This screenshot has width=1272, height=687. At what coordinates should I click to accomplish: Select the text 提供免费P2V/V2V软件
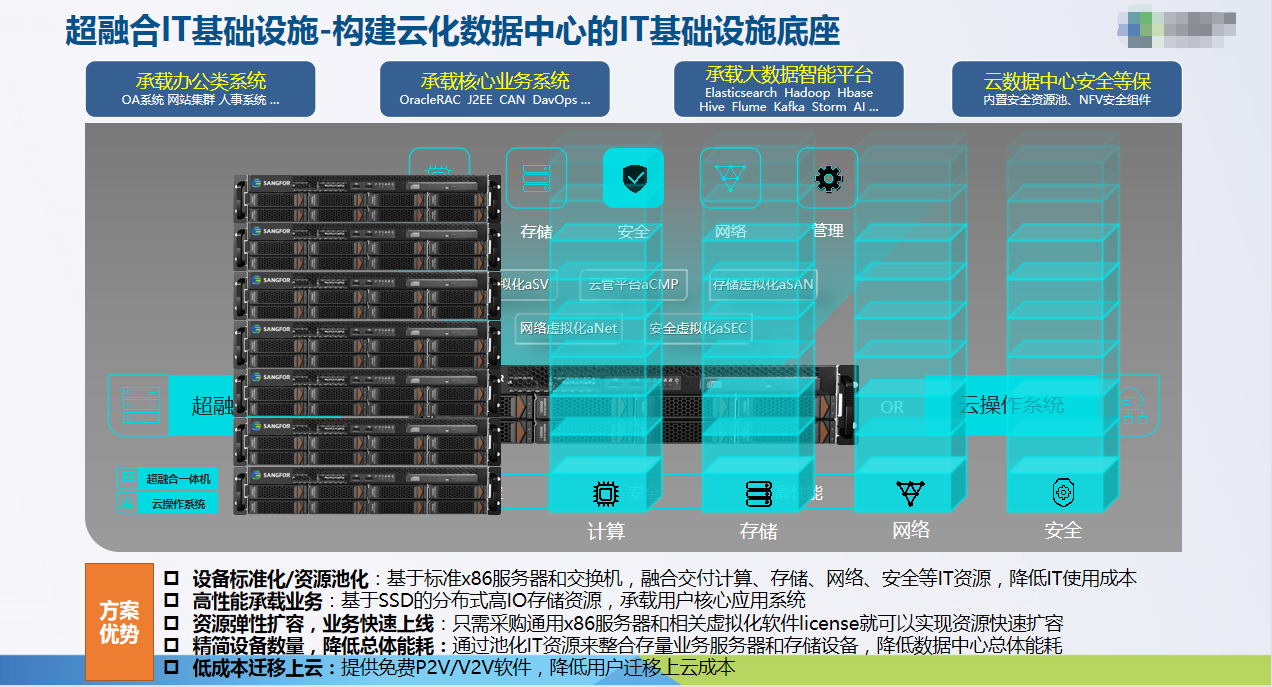438,667
